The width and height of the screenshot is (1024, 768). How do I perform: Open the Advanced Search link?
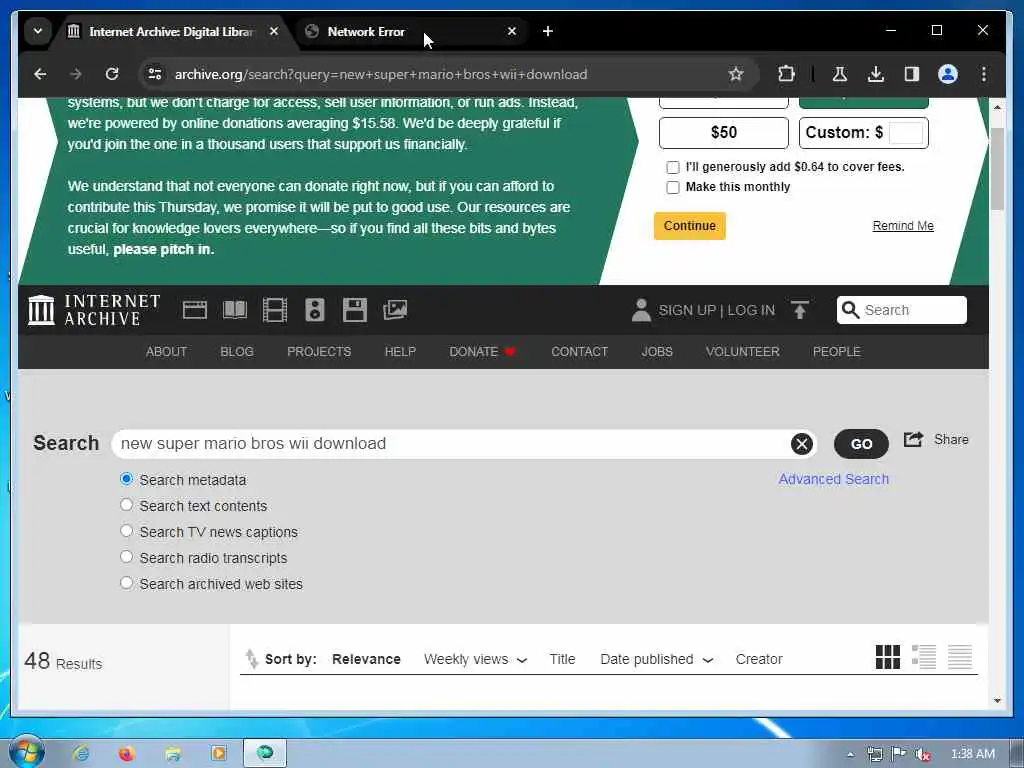[833, 479]
